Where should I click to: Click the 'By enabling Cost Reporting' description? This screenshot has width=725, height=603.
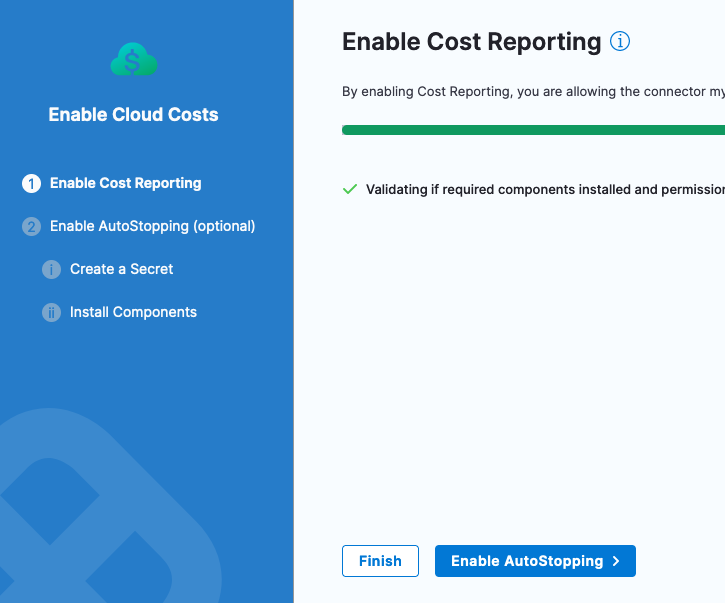[x=533, y=92]
